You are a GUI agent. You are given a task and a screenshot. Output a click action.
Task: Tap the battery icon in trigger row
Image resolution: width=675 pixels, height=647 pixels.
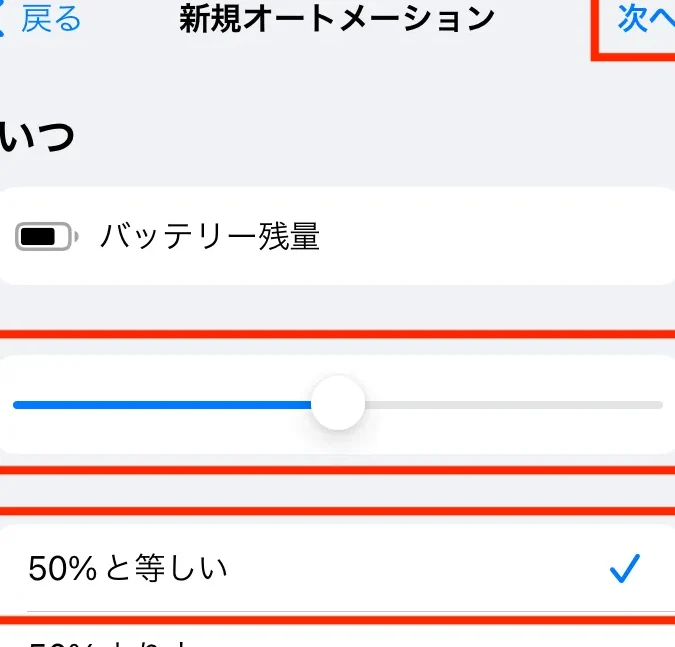coord(46,236)
